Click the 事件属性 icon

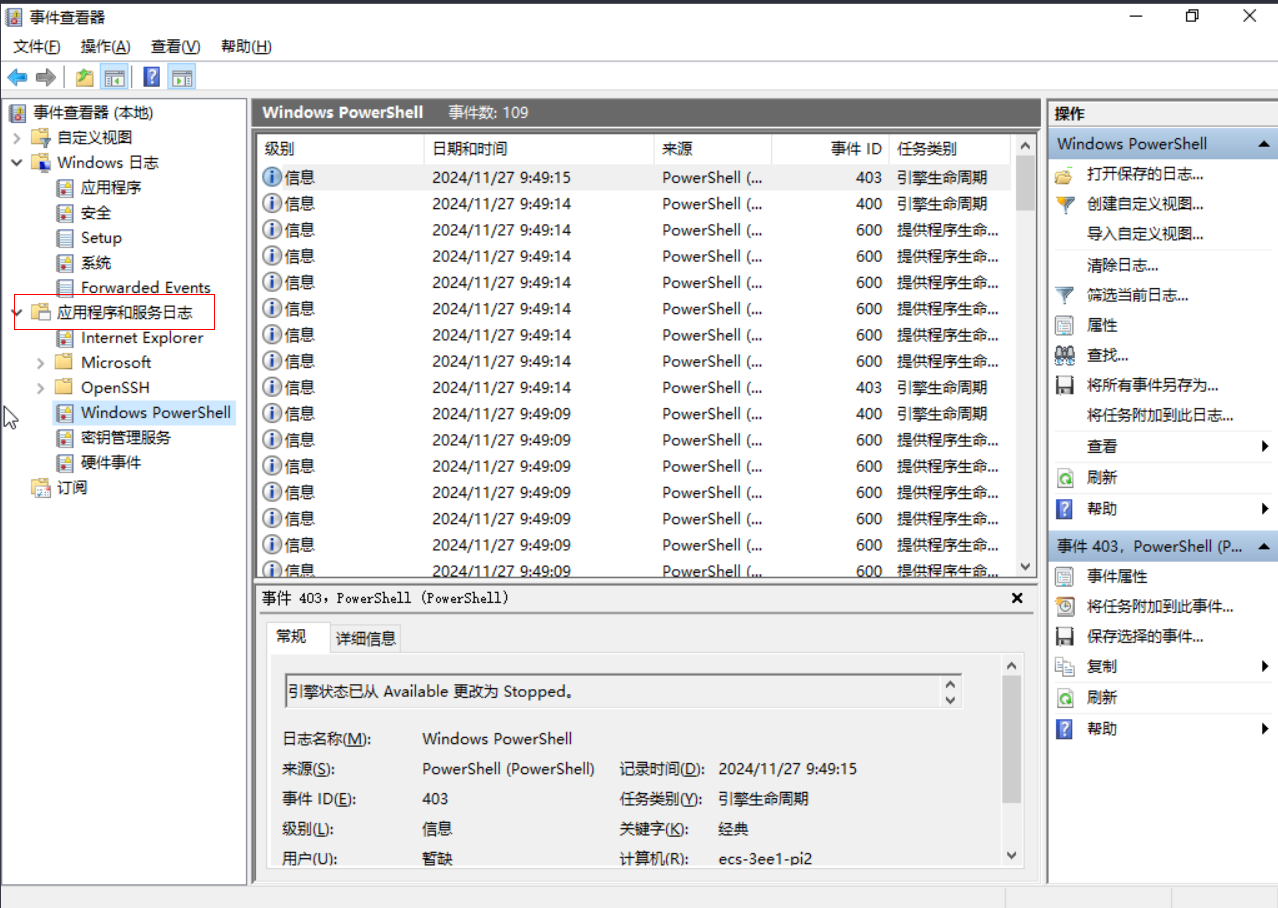coord(1065,577)
